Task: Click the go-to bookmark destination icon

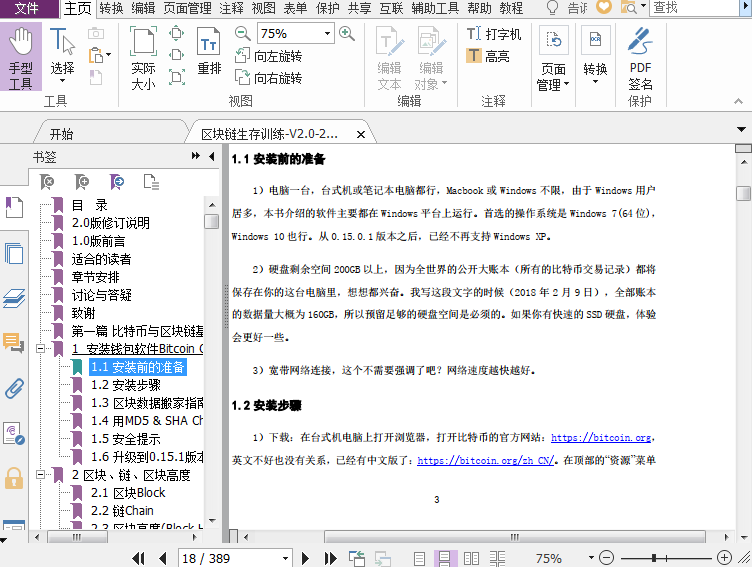Action: pyautogui.click(x=117, y=182)
